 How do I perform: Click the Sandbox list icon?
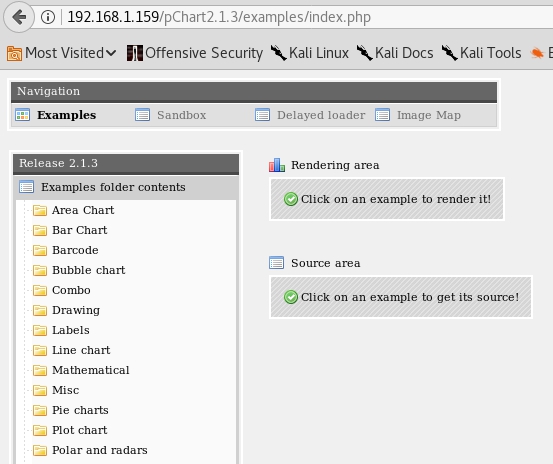coord(142,115)
